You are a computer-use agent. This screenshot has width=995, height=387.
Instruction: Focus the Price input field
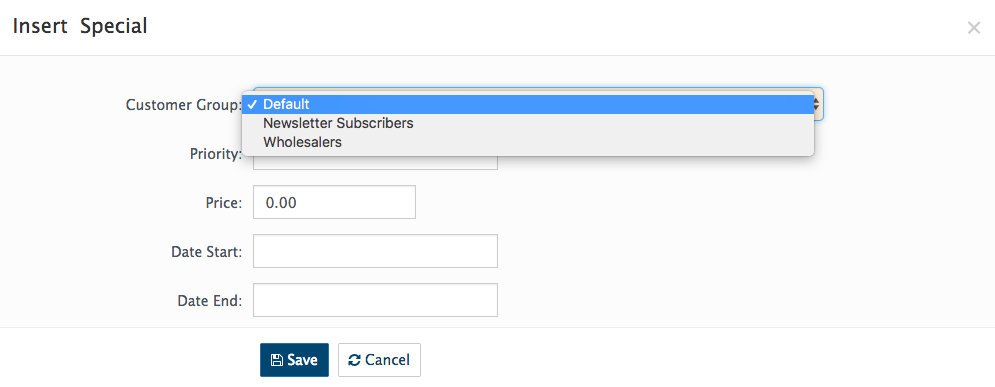click(334, 202)
